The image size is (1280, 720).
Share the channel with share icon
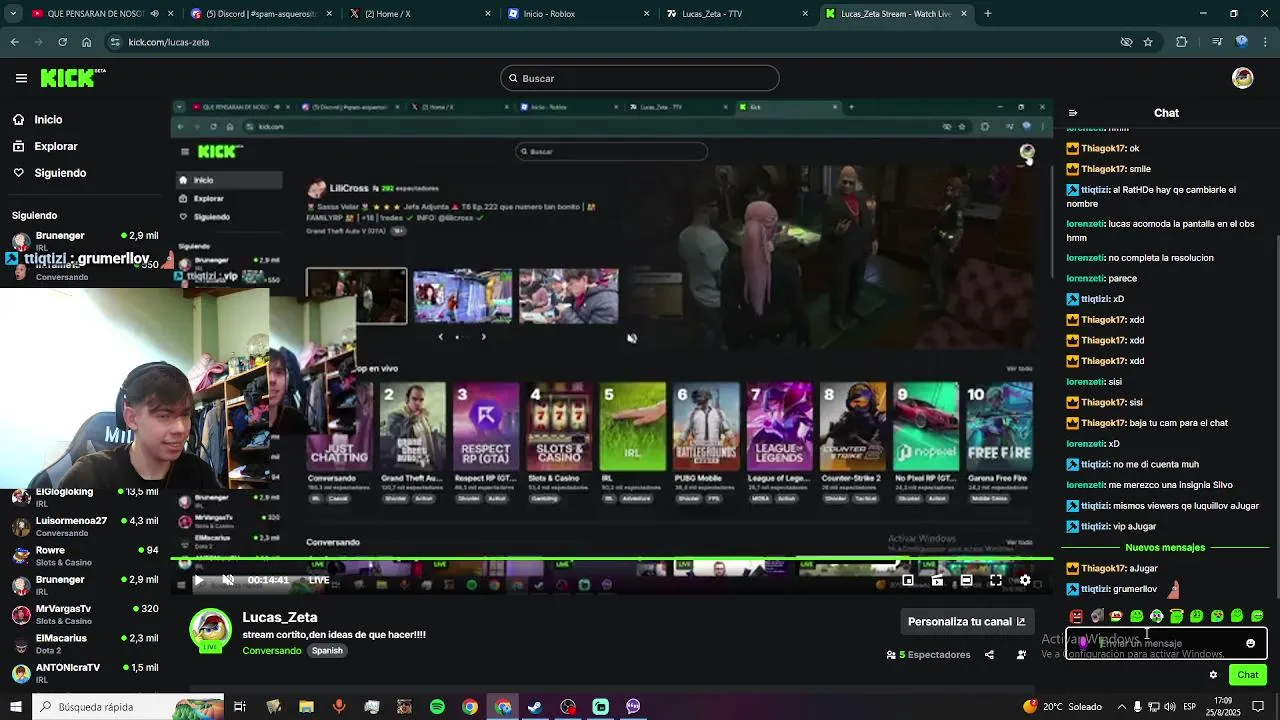tap(989, 655)
